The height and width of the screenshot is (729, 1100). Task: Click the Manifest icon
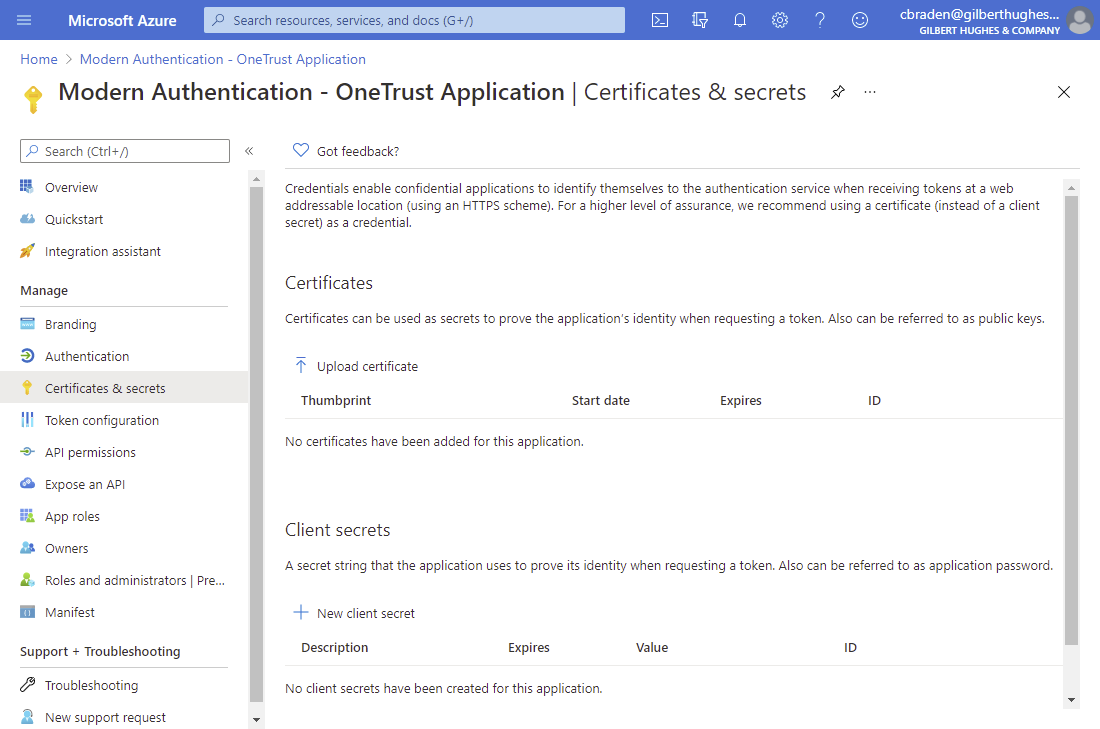[27, 612]
